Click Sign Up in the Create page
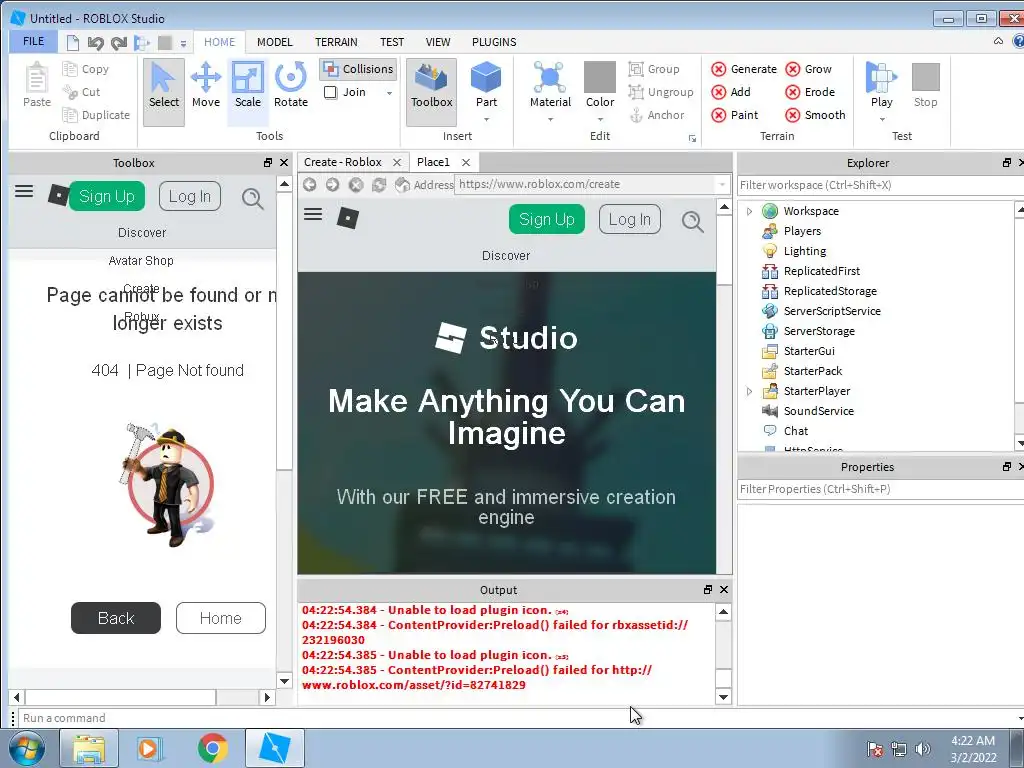1024x768 pixels. pos(547,219)
